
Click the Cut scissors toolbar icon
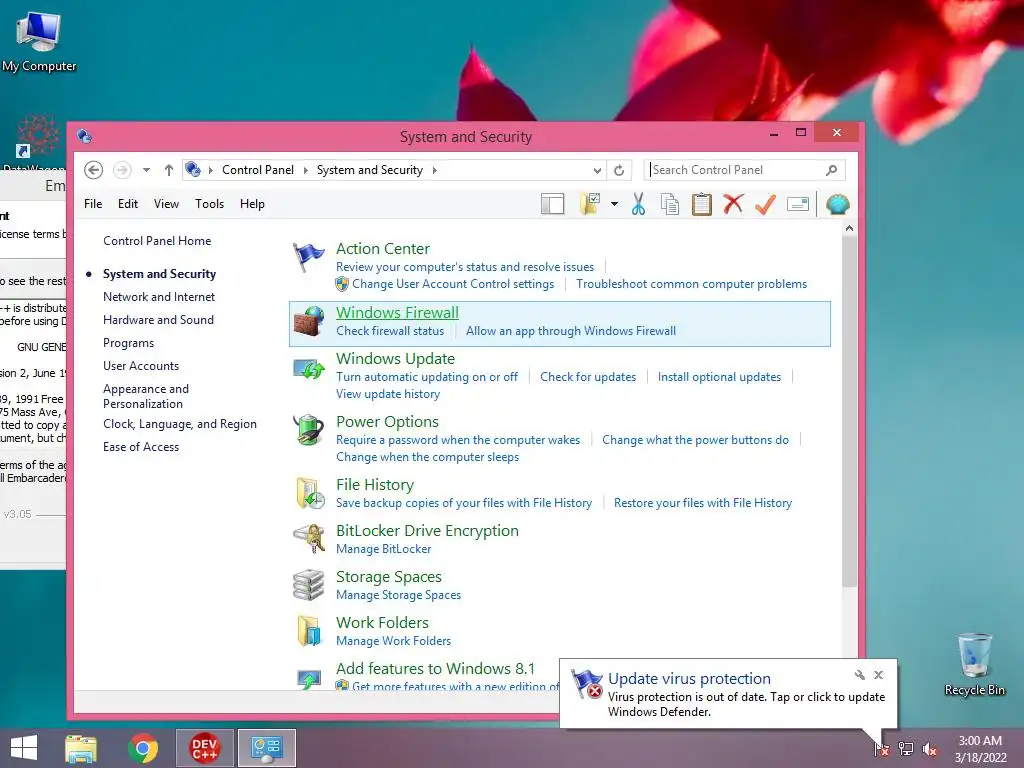tap(638, 204)
